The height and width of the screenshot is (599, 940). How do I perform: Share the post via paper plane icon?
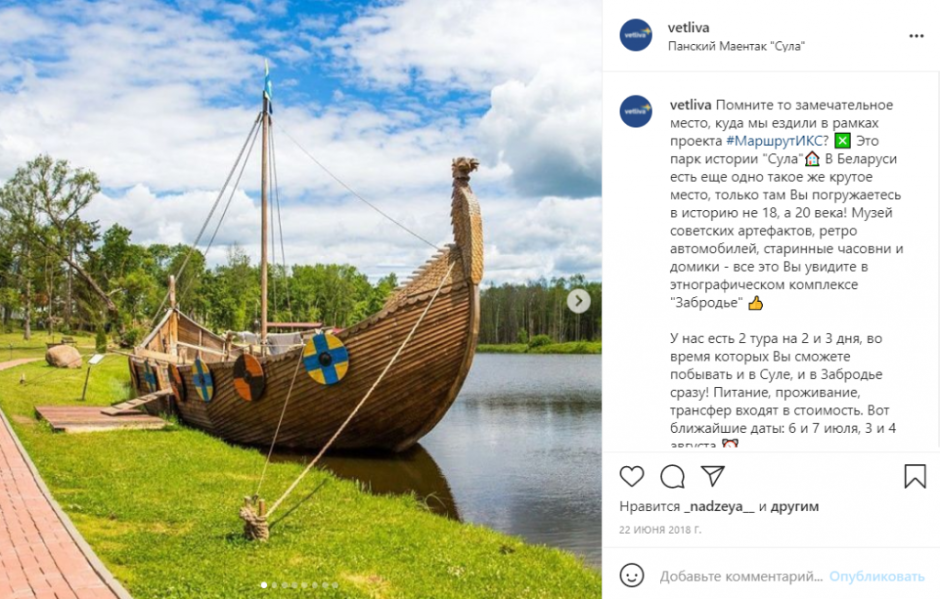click(x=713, y=476)
